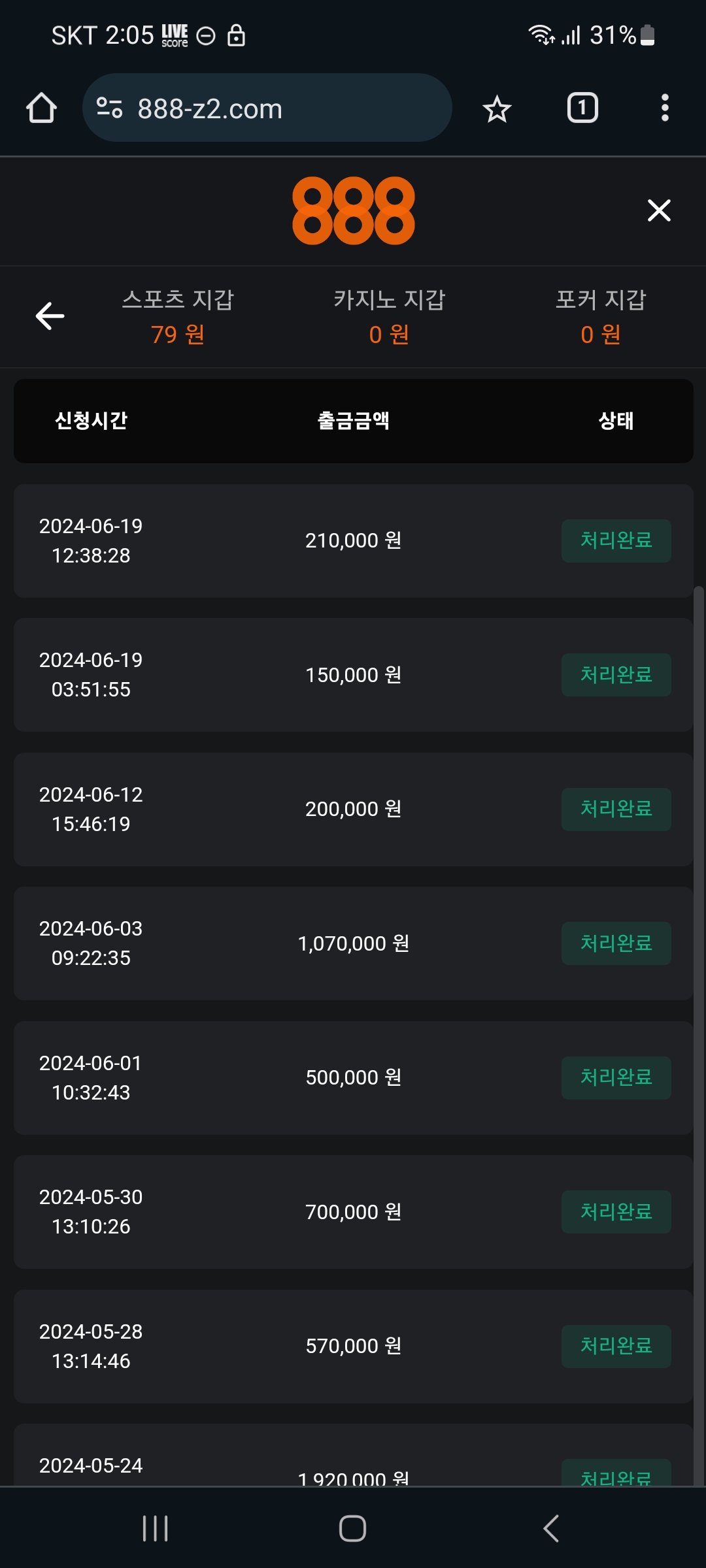
Task: Close the 888 panel with X
Action: [659, 210]
